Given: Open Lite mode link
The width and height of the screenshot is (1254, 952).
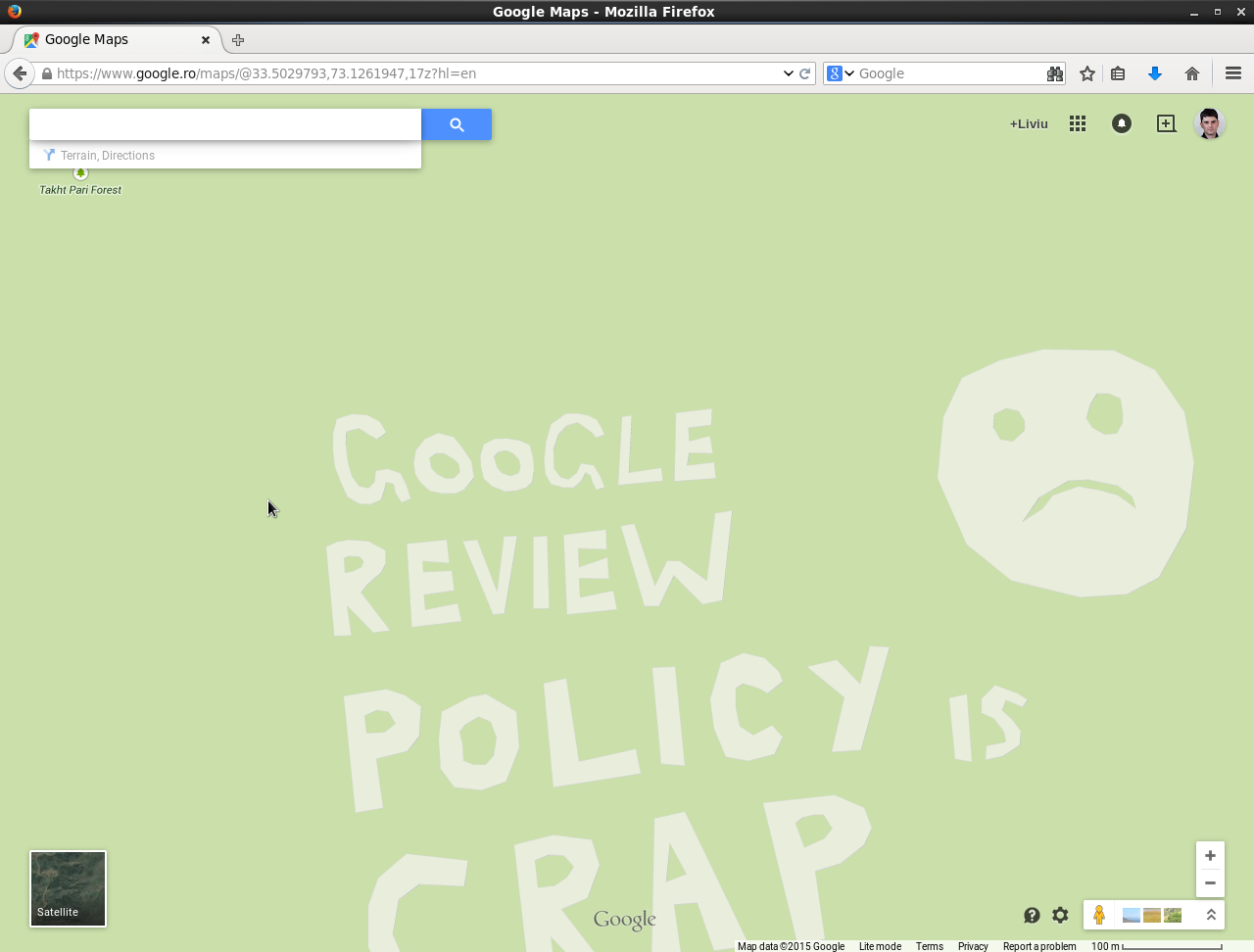Looking at the screenshot, I should pyautogui.click(x=880, y=946).
